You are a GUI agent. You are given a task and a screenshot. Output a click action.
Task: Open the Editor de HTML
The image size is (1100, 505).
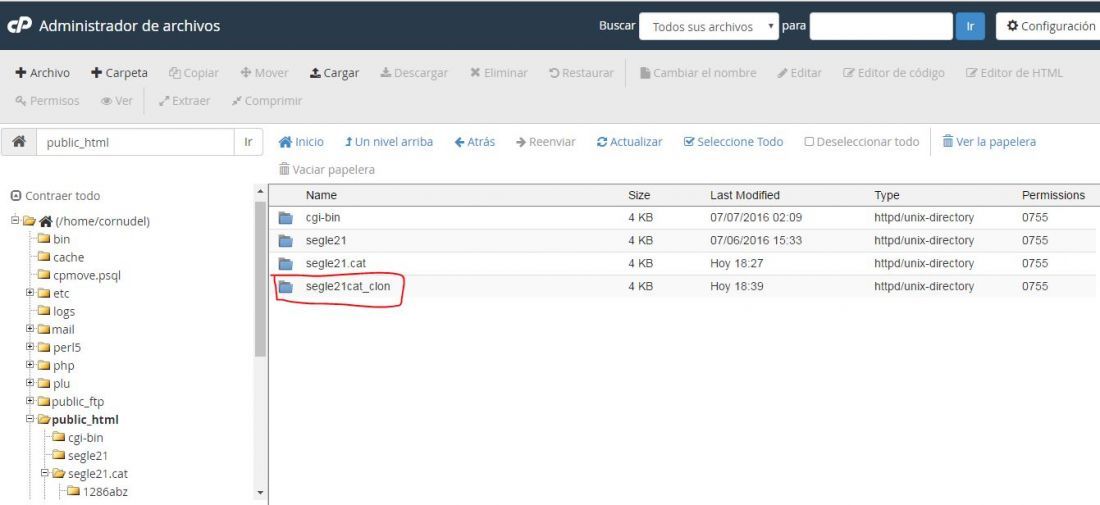click(x=1014, y=73)
